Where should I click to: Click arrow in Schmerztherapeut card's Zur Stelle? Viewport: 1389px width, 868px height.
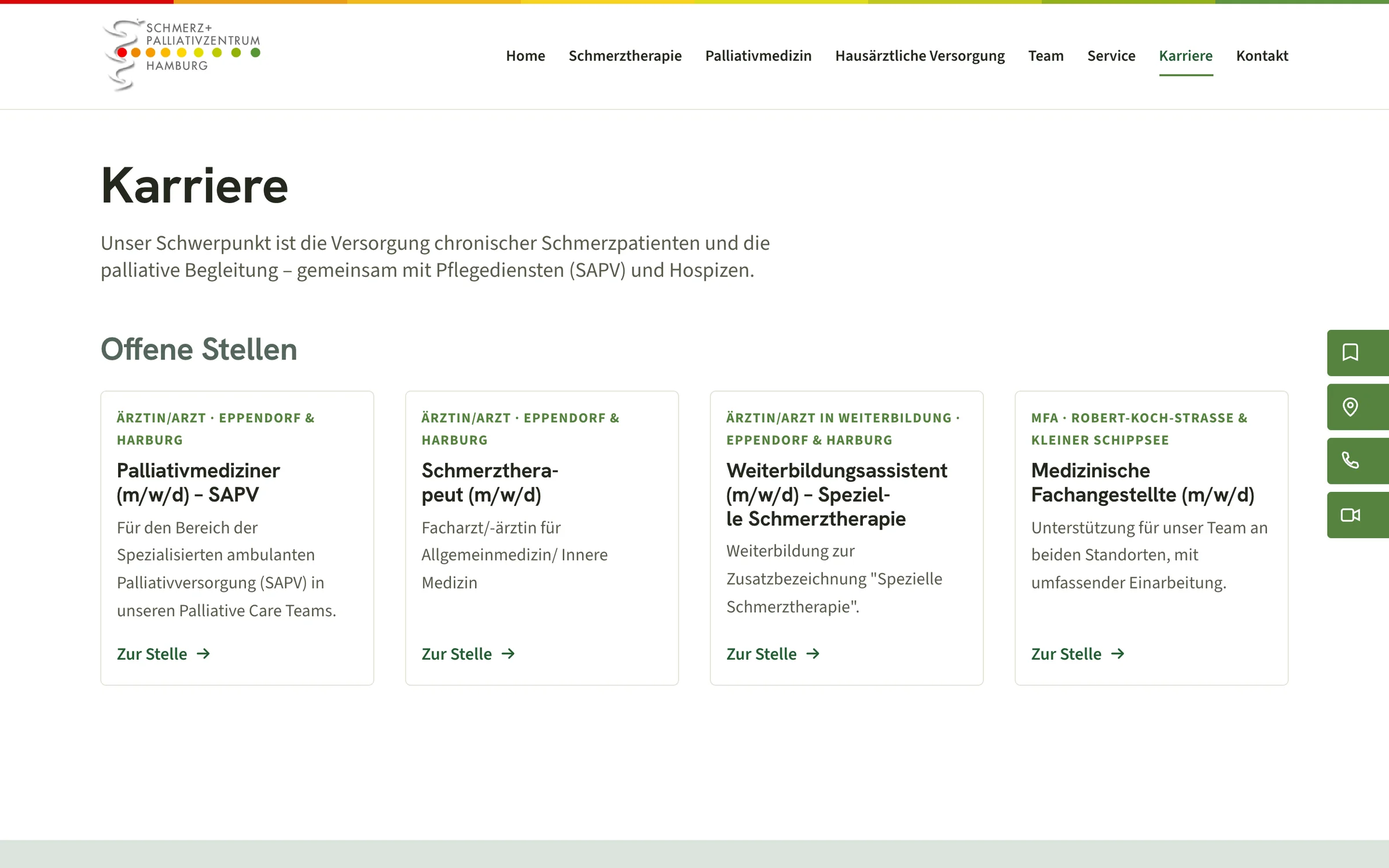(508, 654)
